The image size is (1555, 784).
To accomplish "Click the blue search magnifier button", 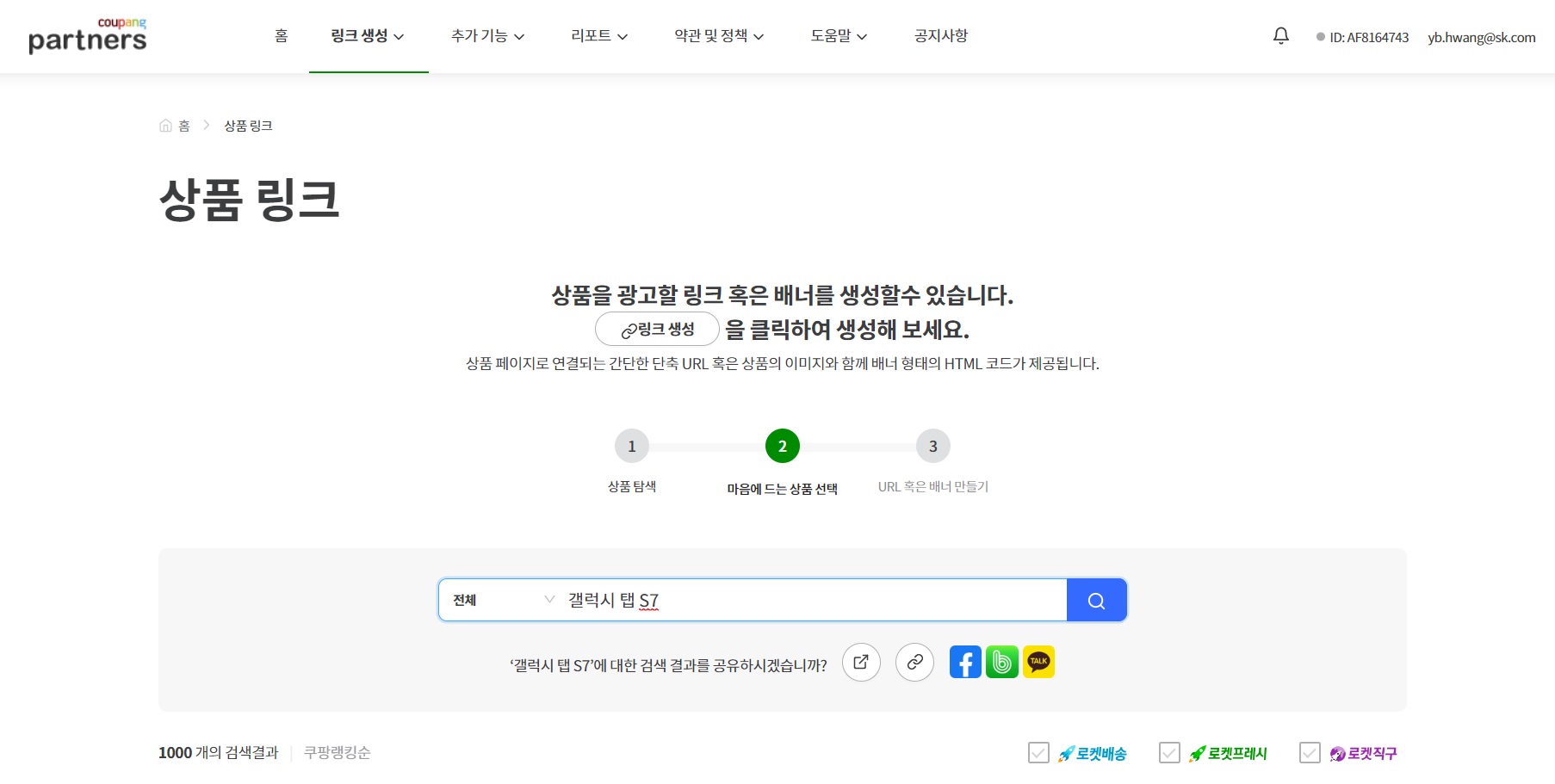I will tap(1096, 600).
